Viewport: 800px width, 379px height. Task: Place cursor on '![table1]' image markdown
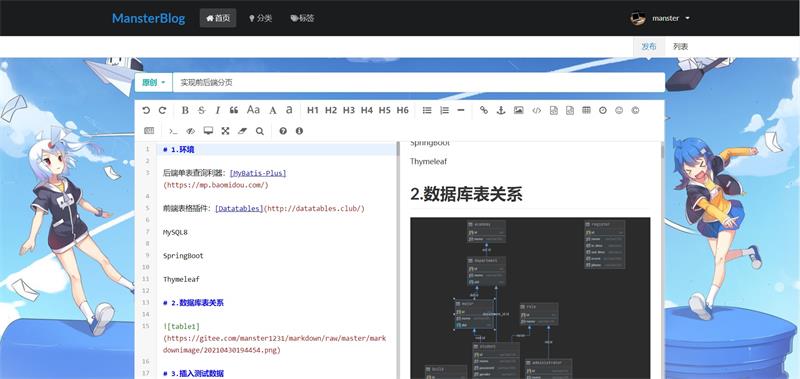pos(182,326)
